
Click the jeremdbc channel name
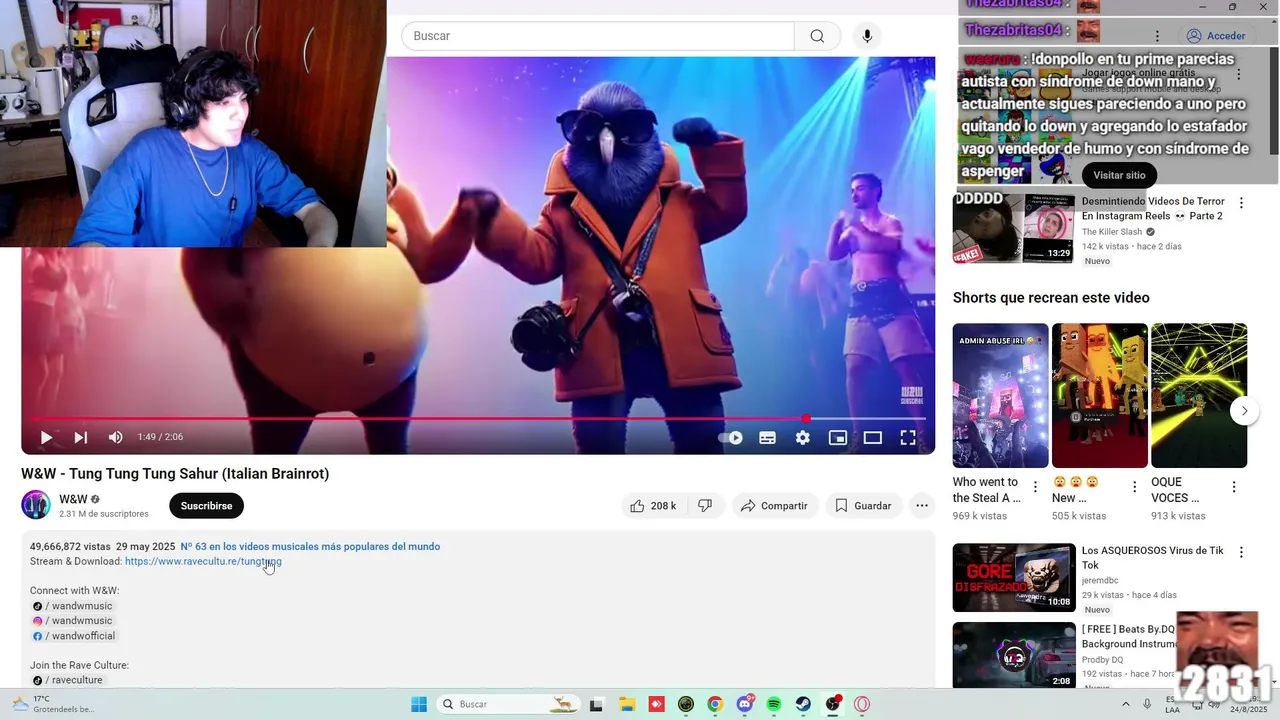1100,581
